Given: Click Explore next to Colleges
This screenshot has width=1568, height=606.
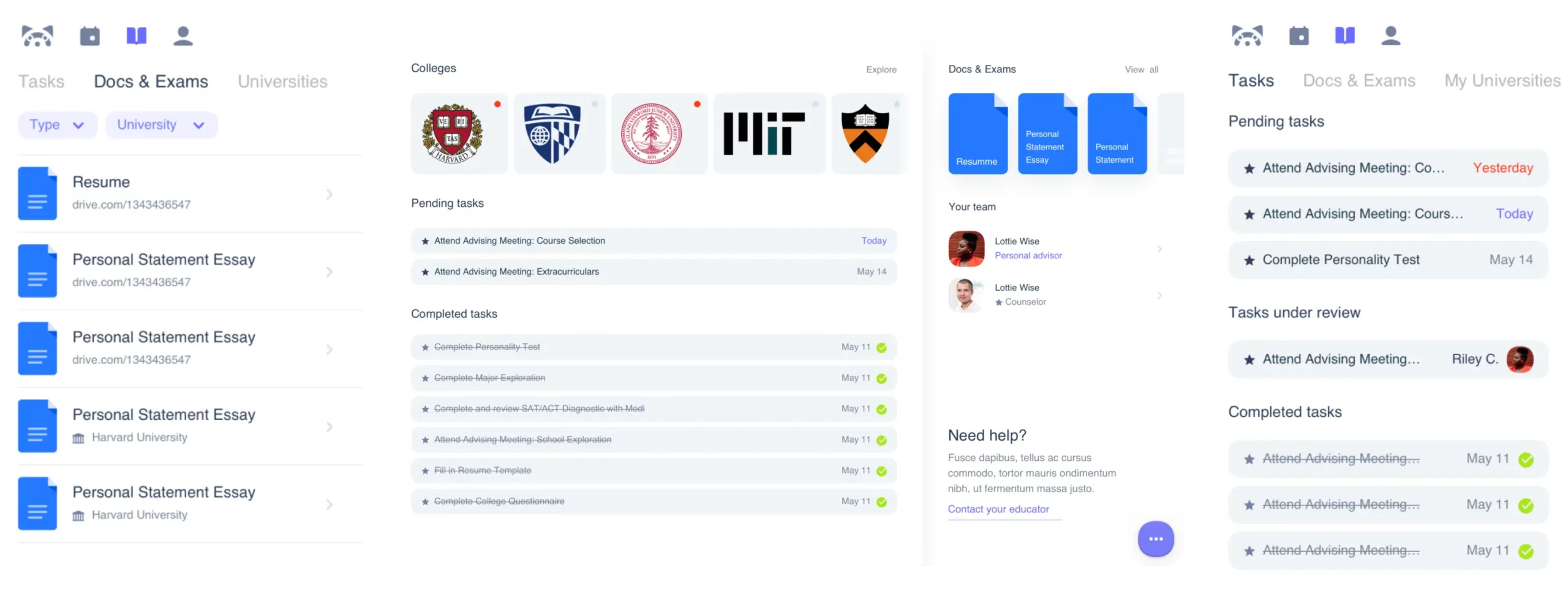Looking at the screenshot, I should [881, 70].
